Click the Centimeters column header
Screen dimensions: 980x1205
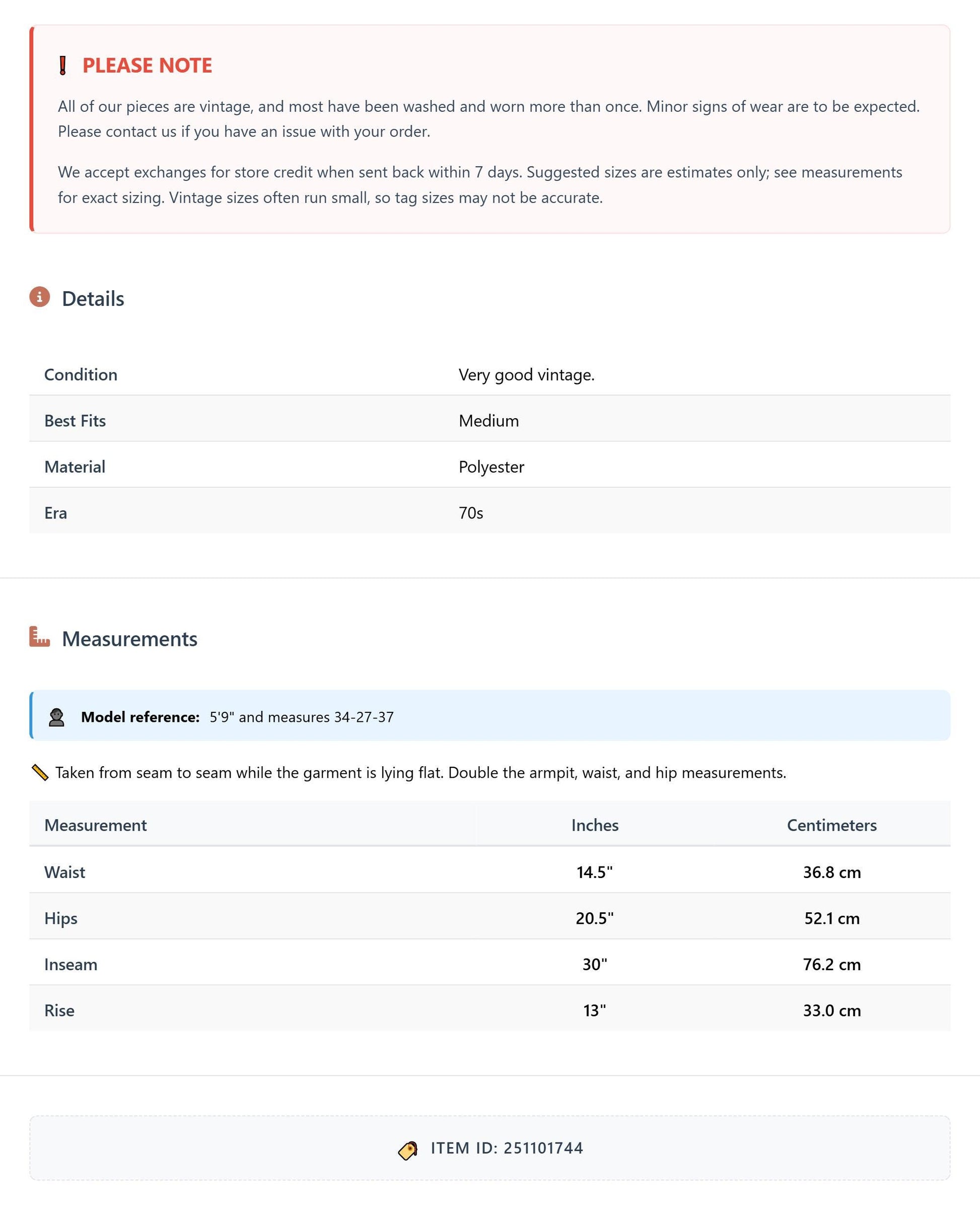(832, 825)
